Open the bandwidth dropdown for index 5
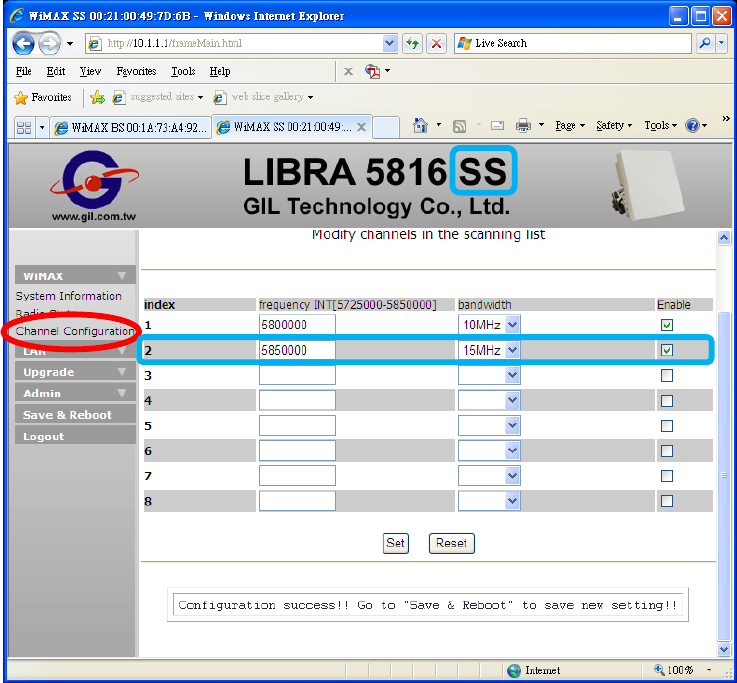Viewport: 737px width, 683px height. (x=489, y=426)
